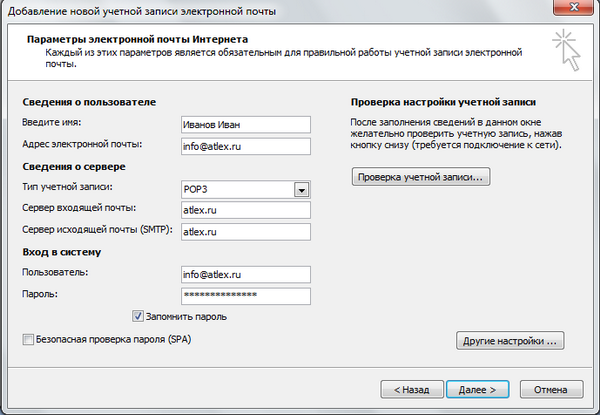Enable Безопасная проверка пароля (SPA) checkbox
Viewport: 600px width, 415px height.
pyautogui.click(x=28, y=339)
